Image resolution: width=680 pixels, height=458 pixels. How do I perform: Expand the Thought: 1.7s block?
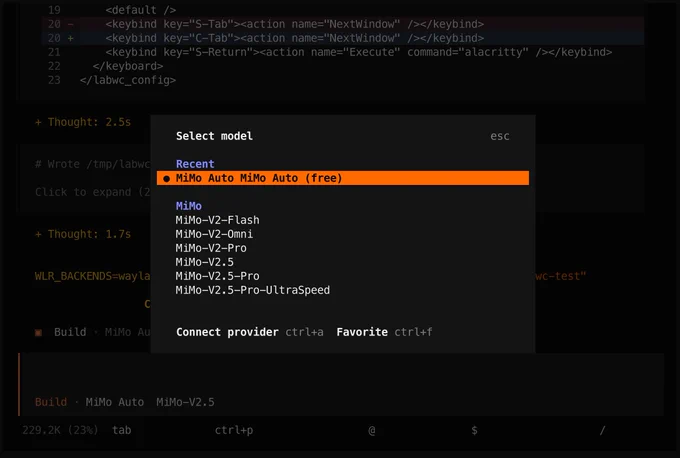click(x=83, y=234)
